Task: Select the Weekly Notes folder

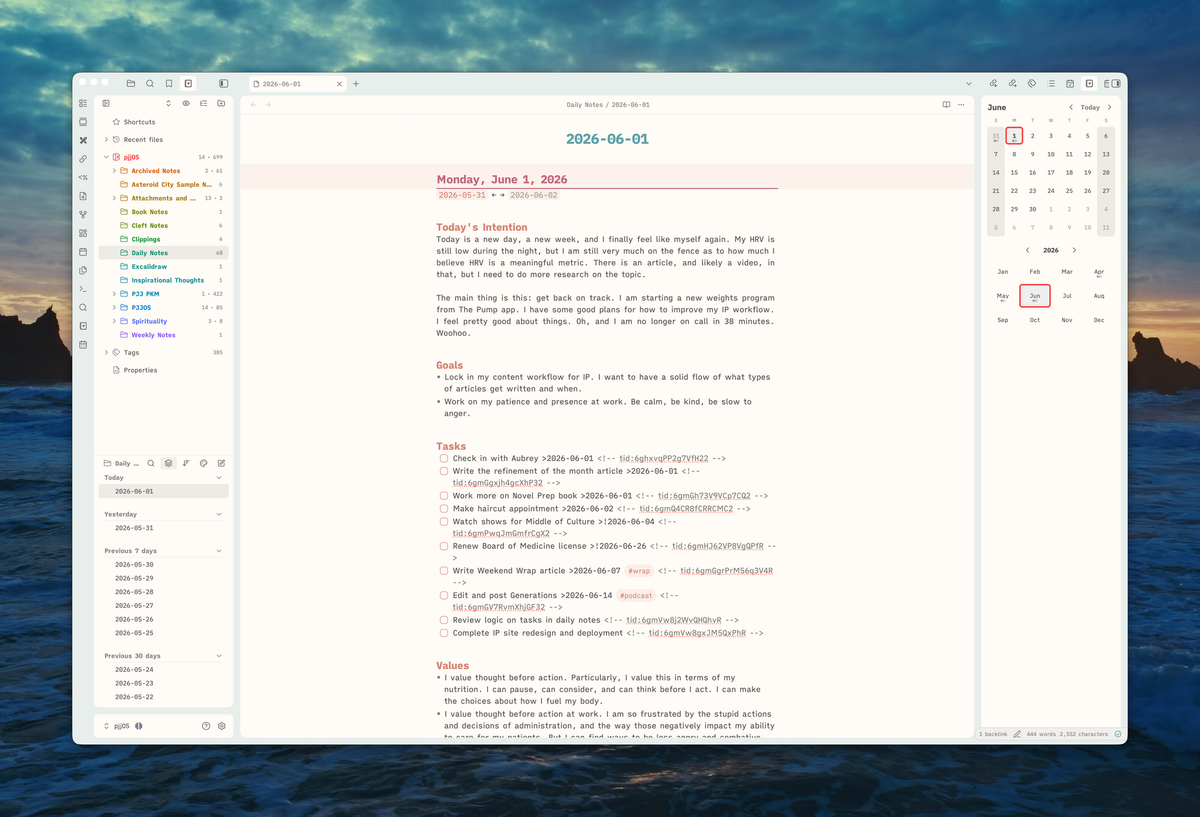Action: coord(154,335)
